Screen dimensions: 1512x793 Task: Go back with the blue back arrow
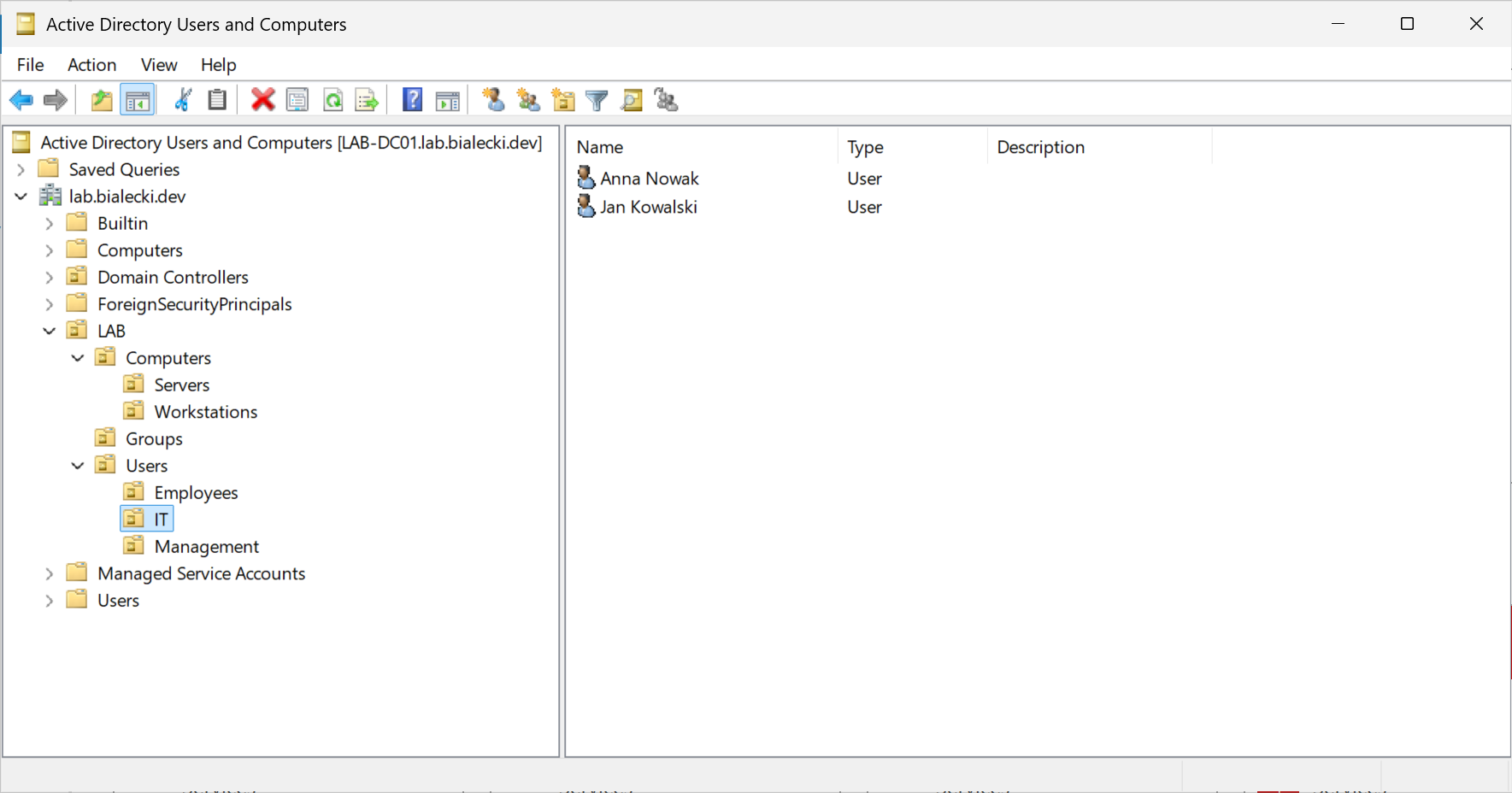pos(21,100)
